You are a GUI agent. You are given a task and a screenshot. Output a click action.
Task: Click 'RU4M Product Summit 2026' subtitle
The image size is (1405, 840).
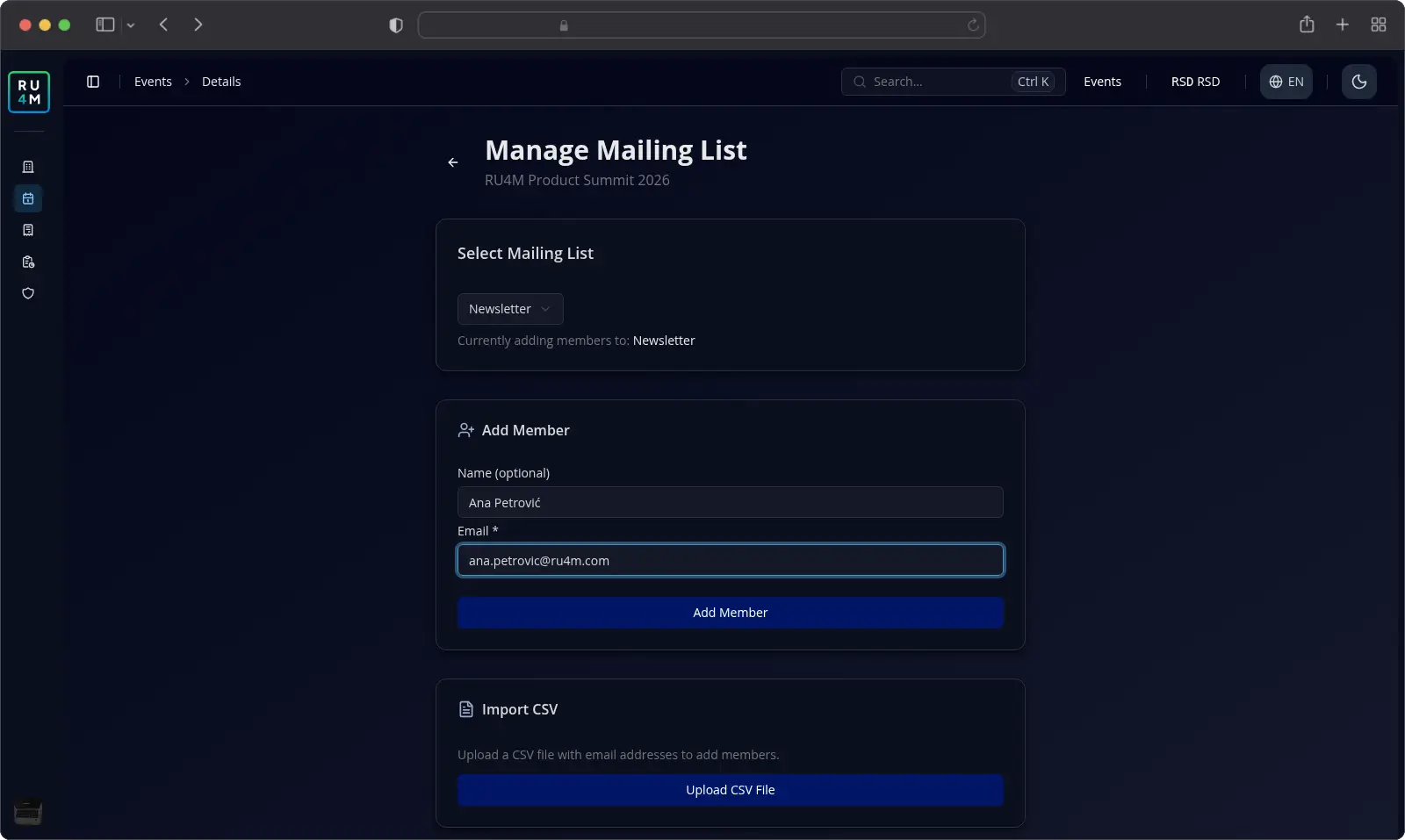click(x=577, y=180)
